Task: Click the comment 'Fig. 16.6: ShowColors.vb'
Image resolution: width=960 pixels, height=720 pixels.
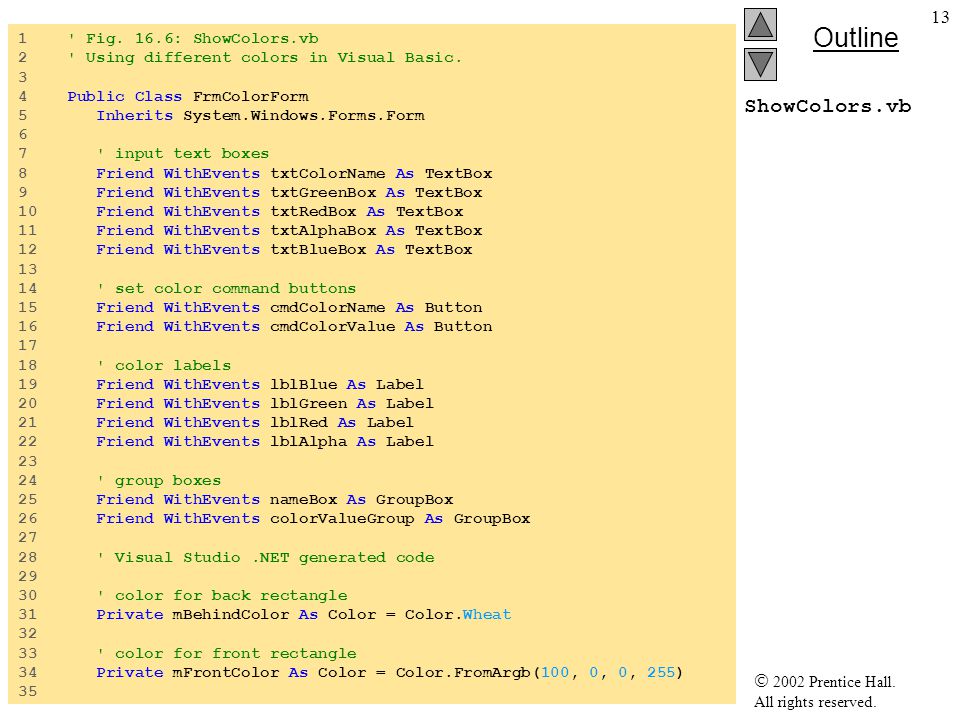Action: click(193, 39)
